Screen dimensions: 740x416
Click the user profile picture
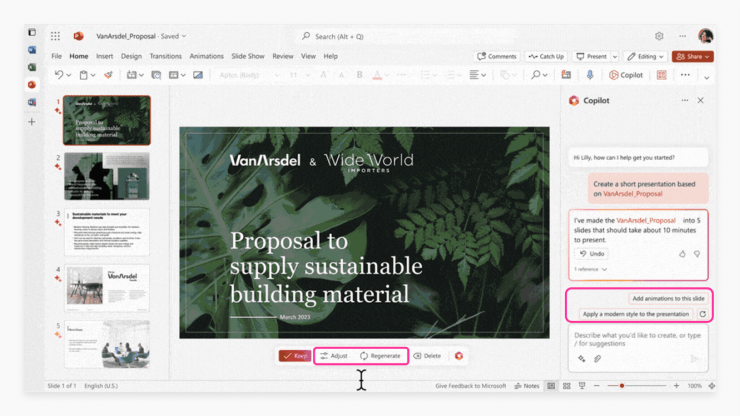pyautogui.click(x=706, y=36)
